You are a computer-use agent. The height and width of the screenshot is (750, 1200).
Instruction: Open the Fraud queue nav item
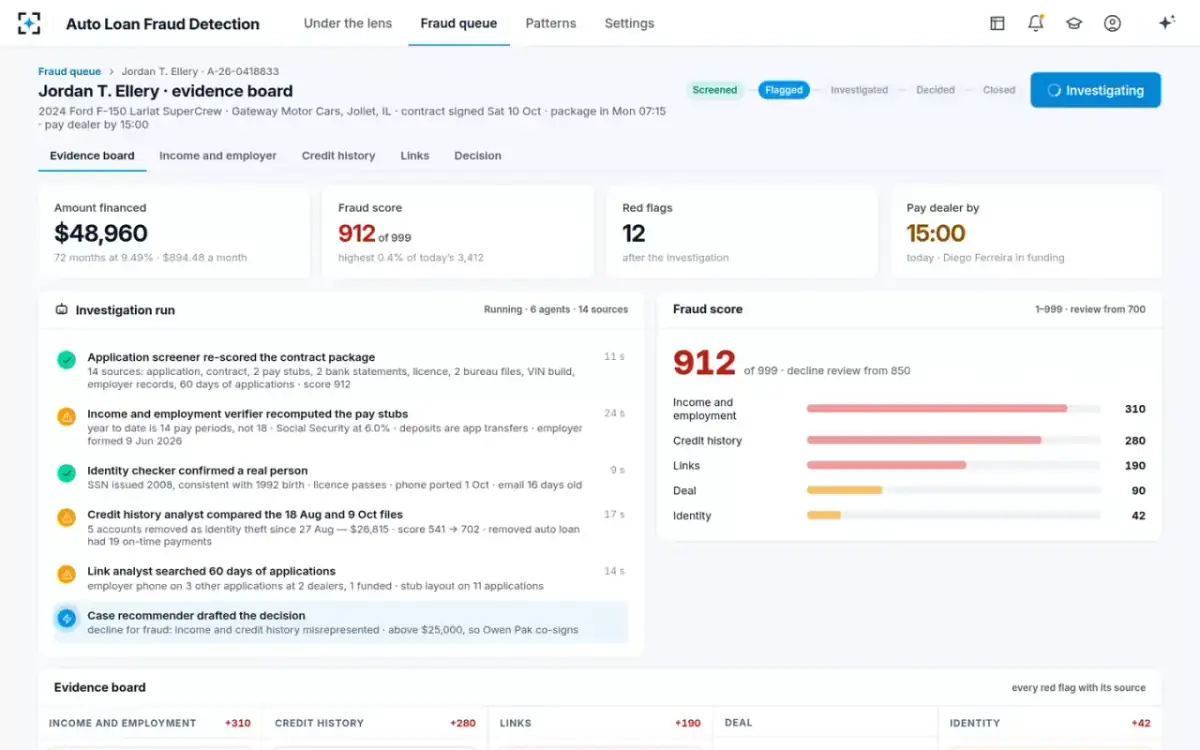point(459,23)
